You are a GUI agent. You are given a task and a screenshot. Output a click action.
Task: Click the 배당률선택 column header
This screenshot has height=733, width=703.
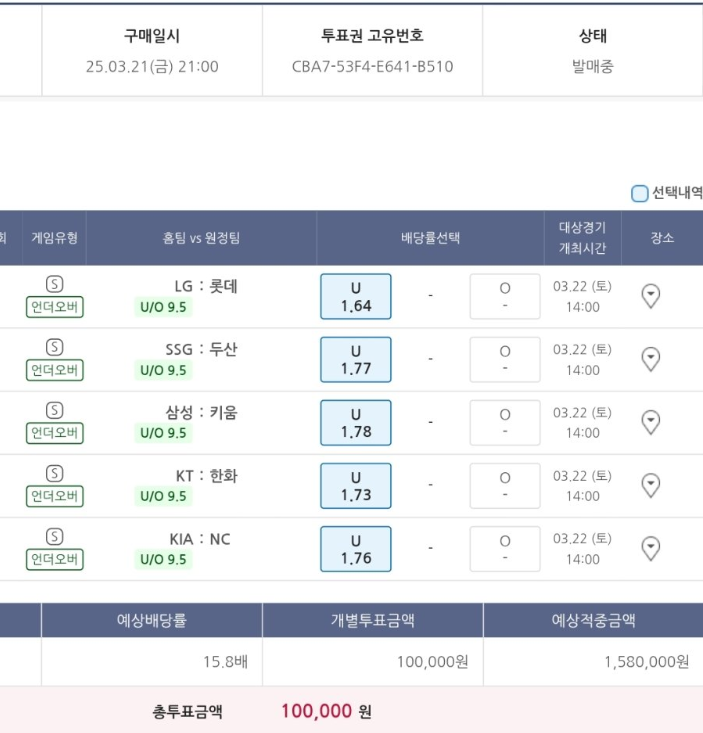(430, 238)
